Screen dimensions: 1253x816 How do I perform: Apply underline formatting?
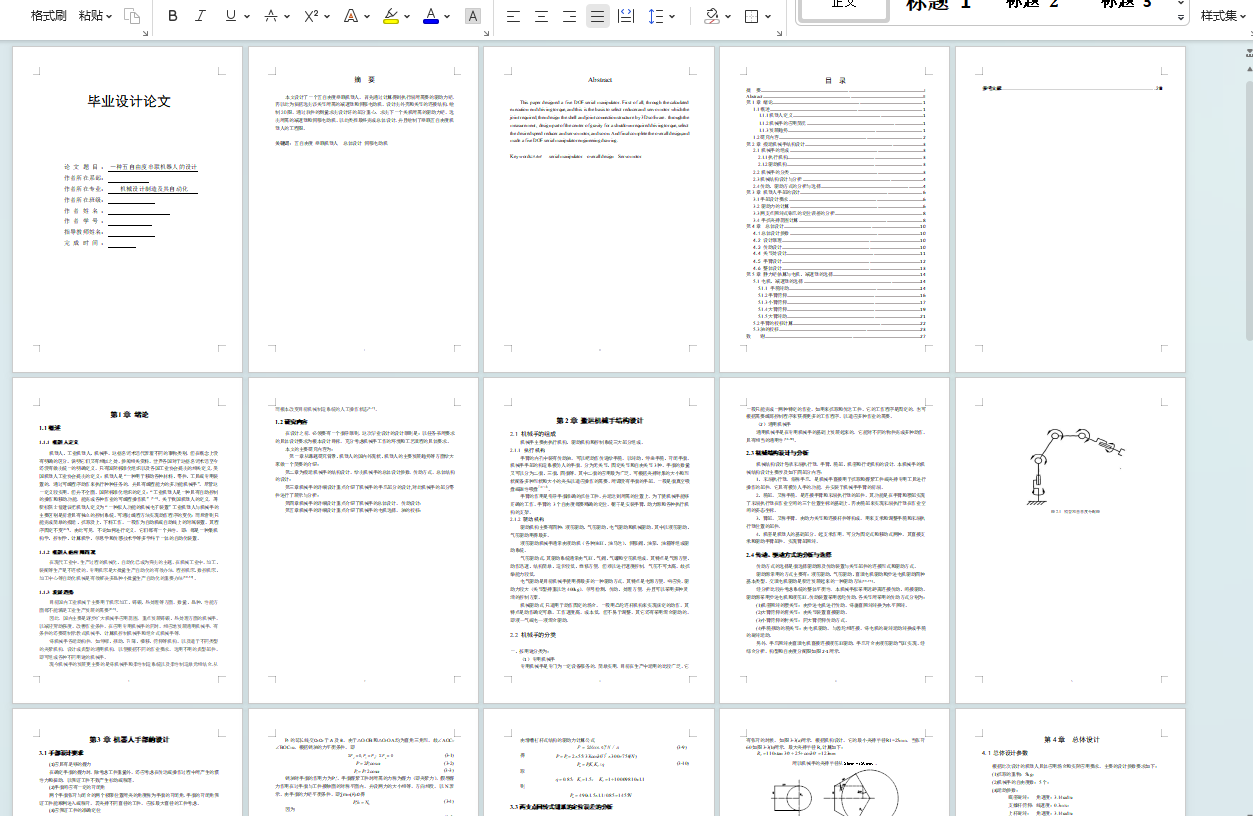(x=231, y=16)
